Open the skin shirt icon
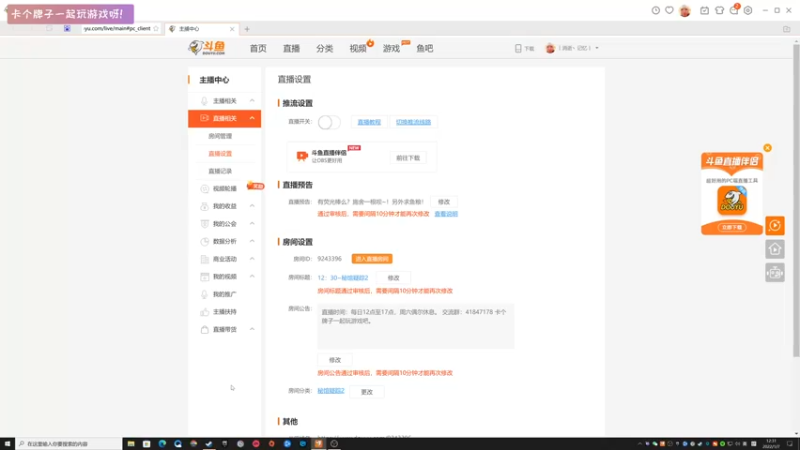 point(719,10)
